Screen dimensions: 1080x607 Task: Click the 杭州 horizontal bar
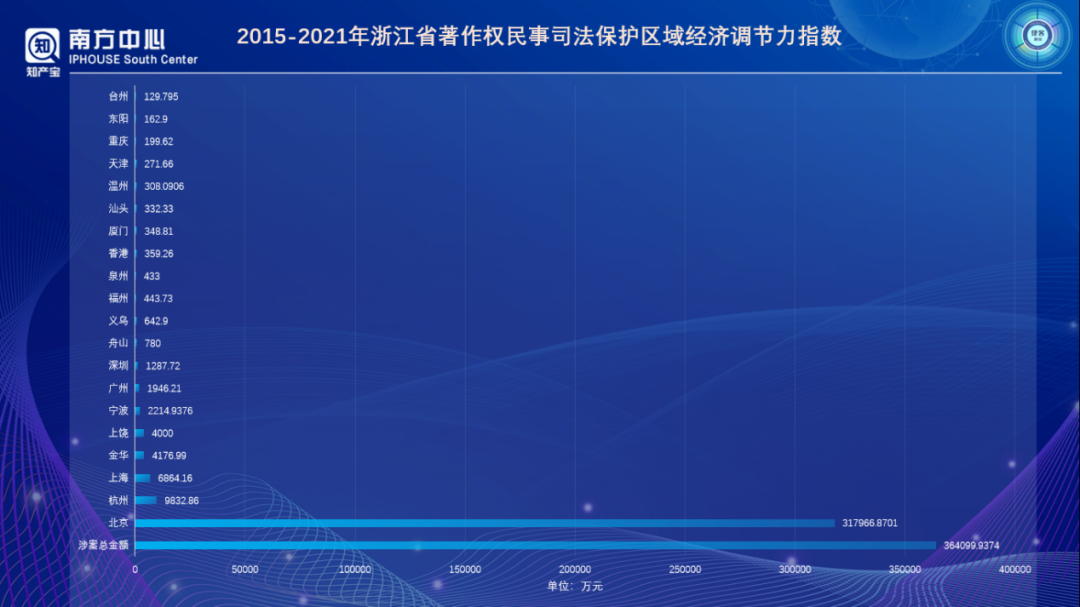coord(146,500)
